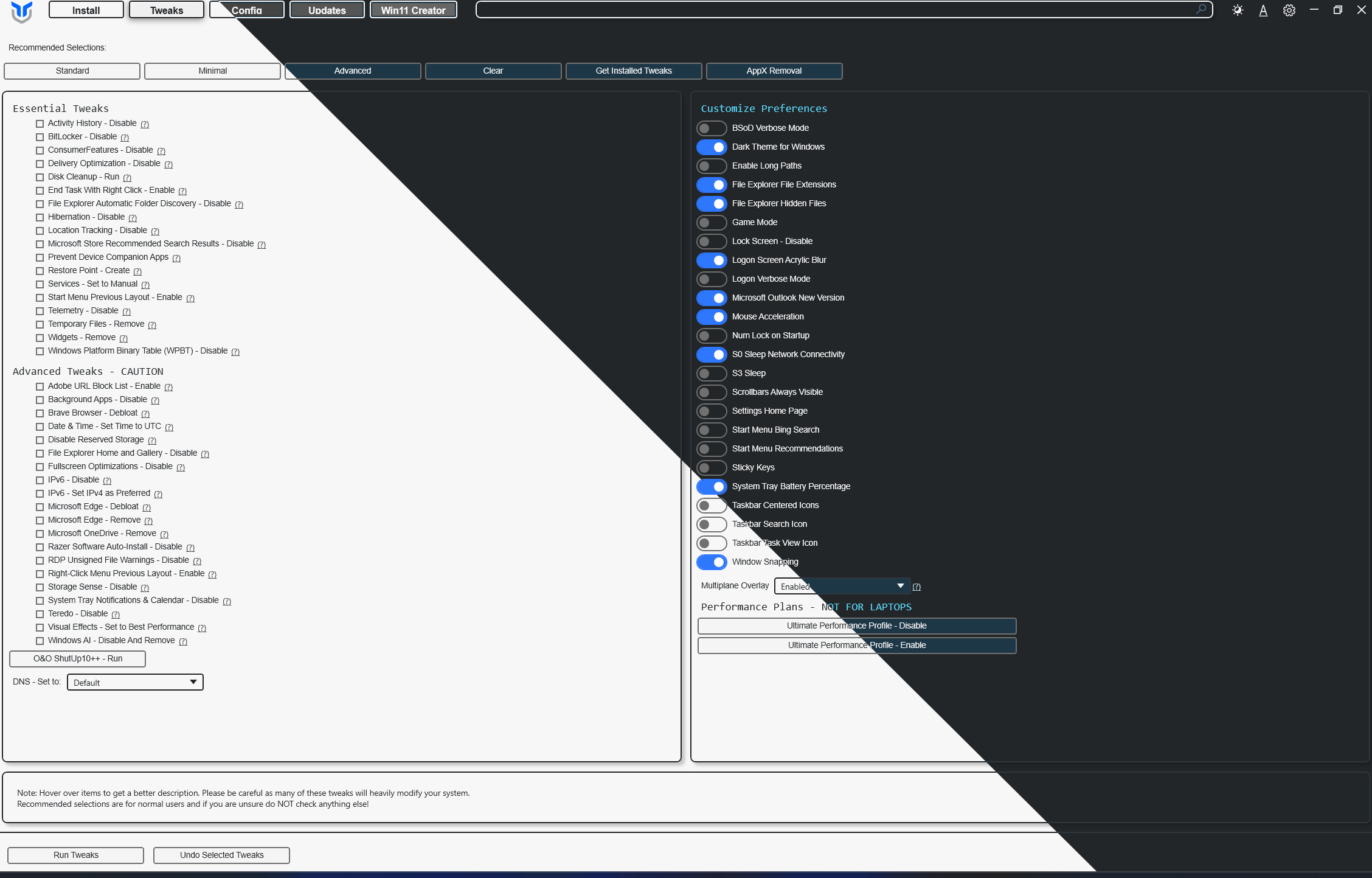
Task: Show help for Multiplane Overlay
Action: (916, 587)
